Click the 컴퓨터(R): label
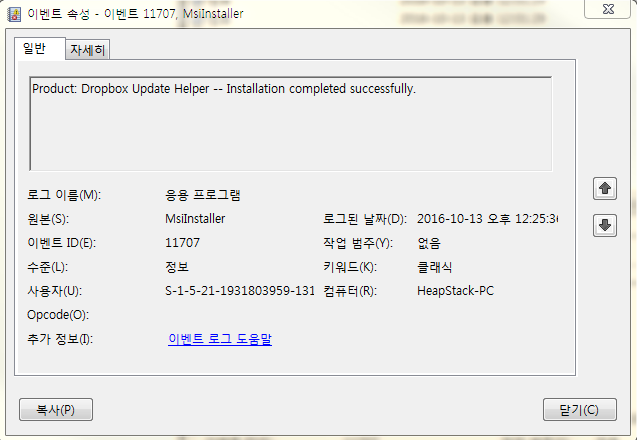637x440 pixels. (x=350, y=291)
